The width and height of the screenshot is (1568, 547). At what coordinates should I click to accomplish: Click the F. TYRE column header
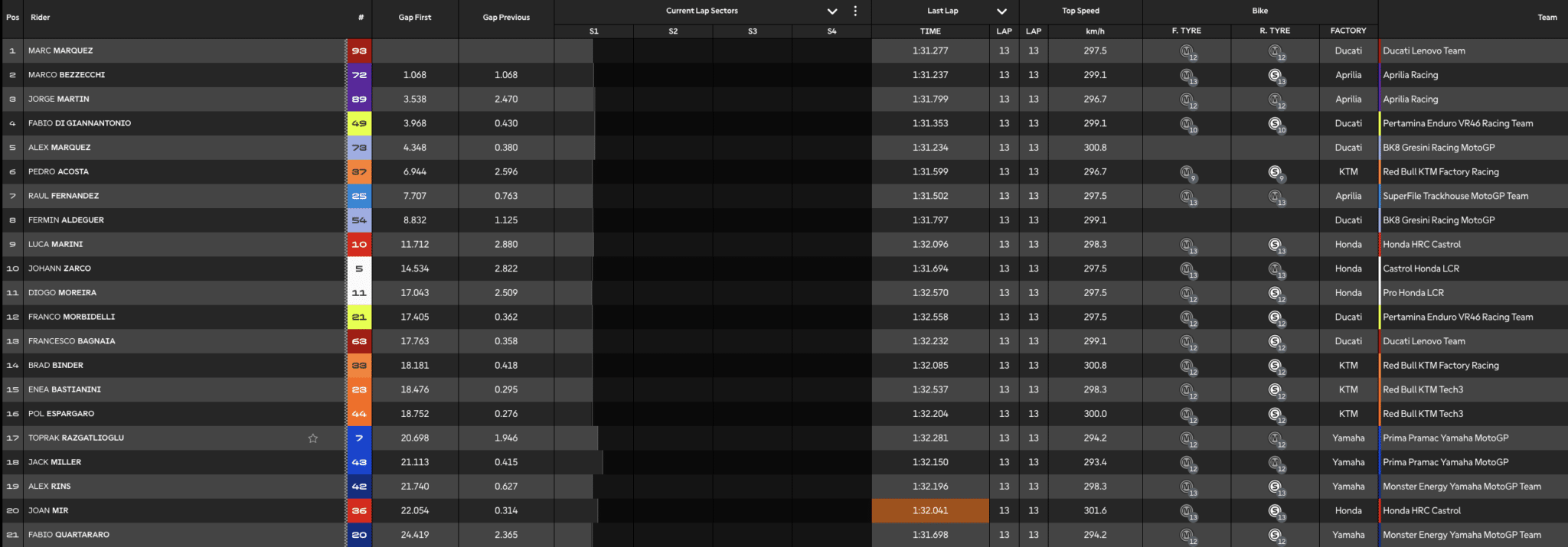[x=1187, y=31]
